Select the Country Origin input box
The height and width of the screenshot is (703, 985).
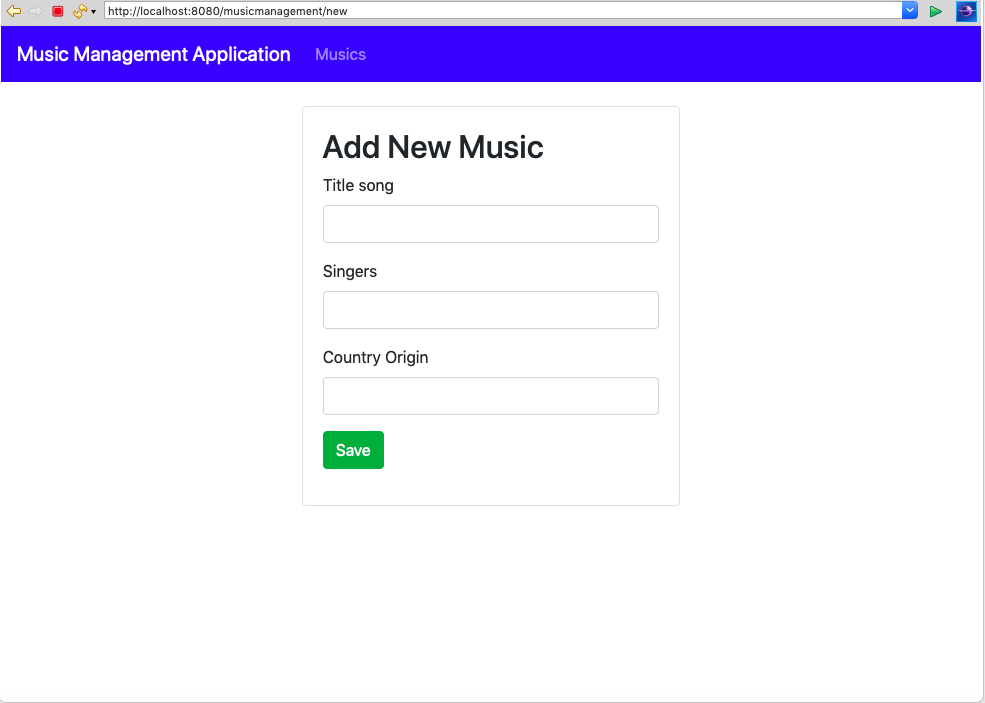[490, 396]
